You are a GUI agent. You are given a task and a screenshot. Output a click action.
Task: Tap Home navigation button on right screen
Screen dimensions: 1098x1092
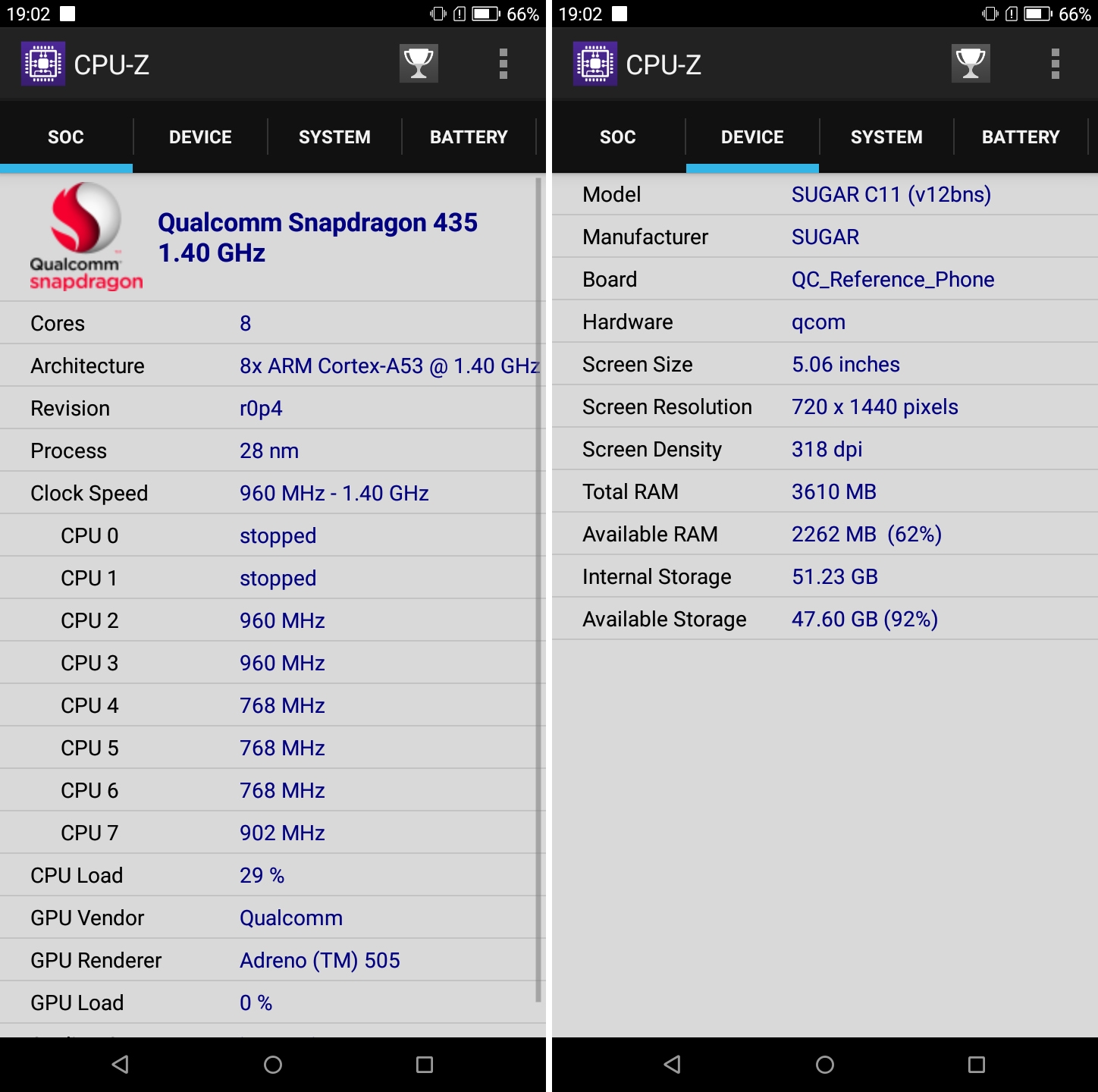(825, 1065)
